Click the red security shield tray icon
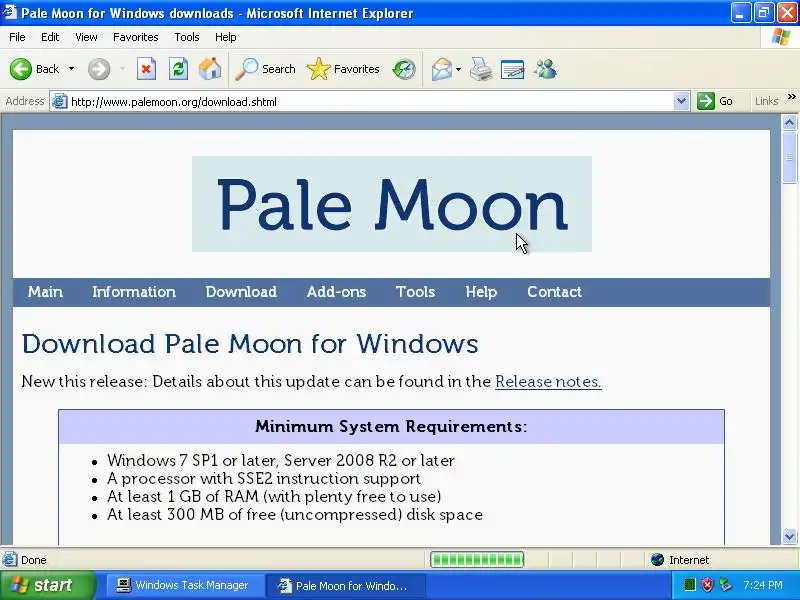 (x=707, y=585)
